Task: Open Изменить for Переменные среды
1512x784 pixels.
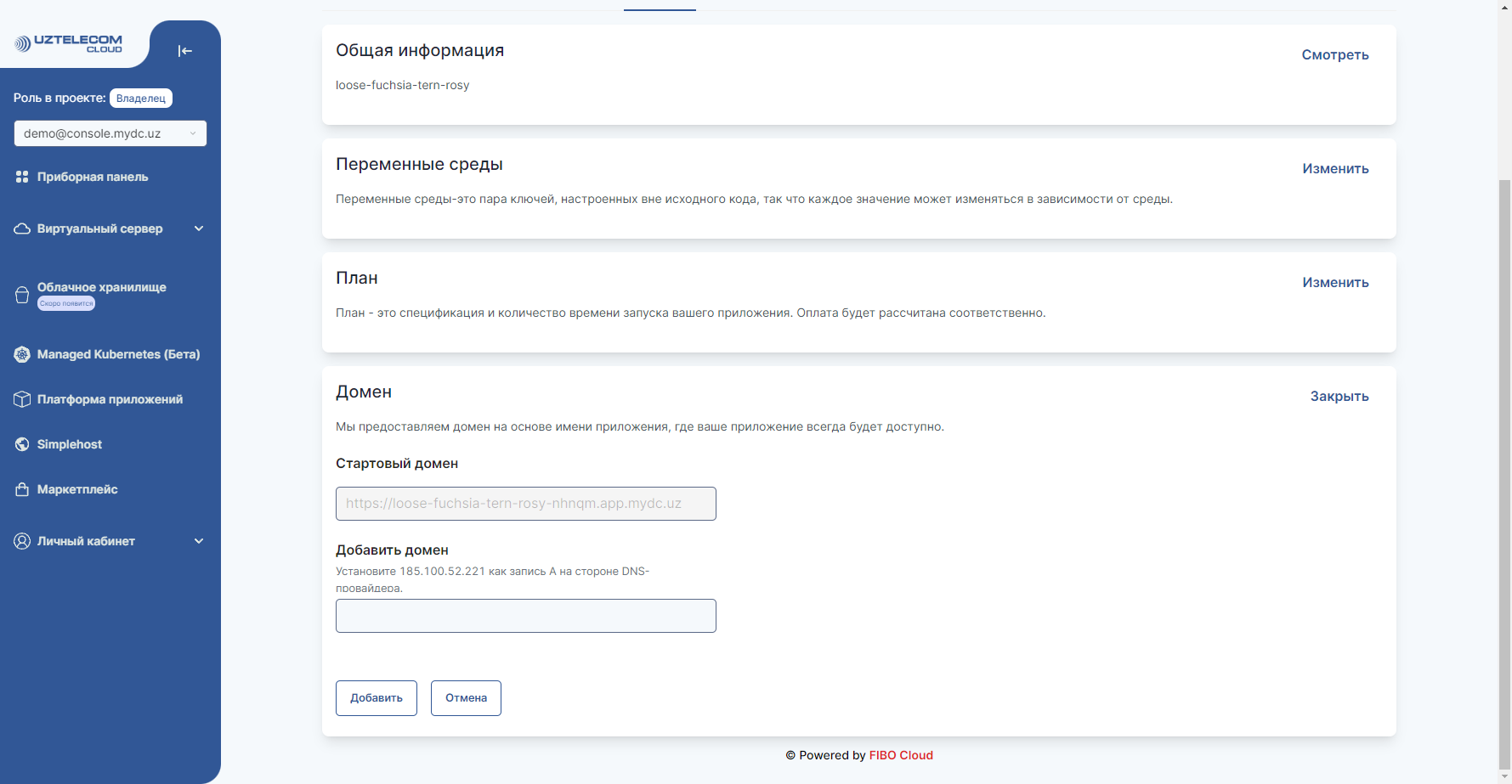Action: [1335, 168]
